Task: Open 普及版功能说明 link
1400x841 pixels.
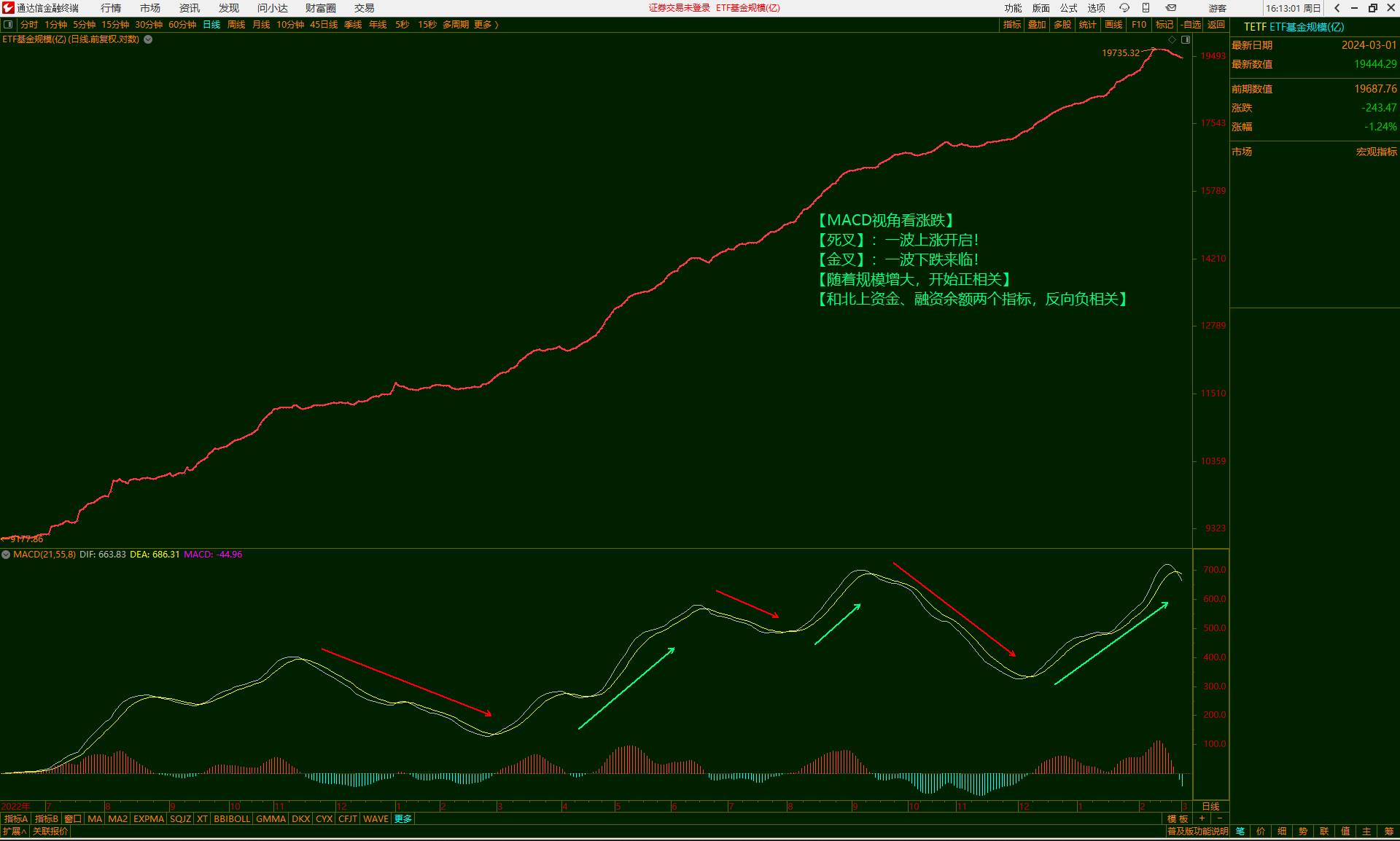Action: (1197, 831)
